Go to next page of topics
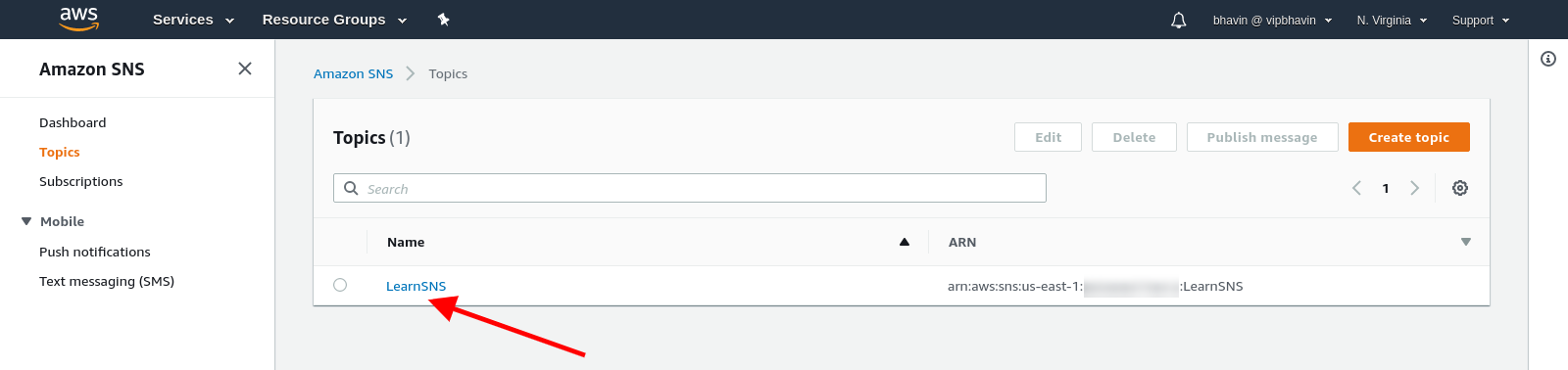This screenshot has width=1568, height=370. (1414, 188)
